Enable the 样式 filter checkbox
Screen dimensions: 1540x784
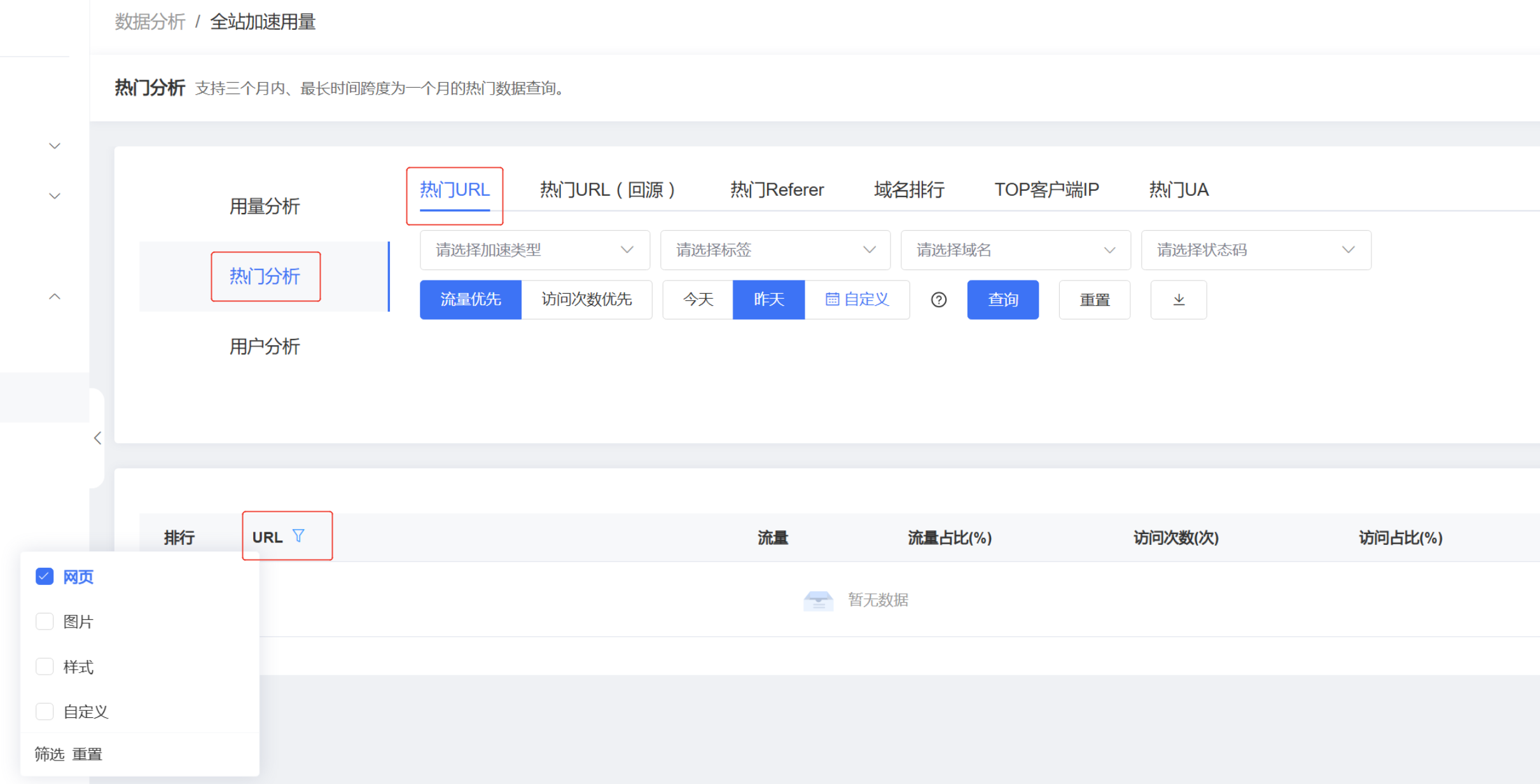point(45,666)
